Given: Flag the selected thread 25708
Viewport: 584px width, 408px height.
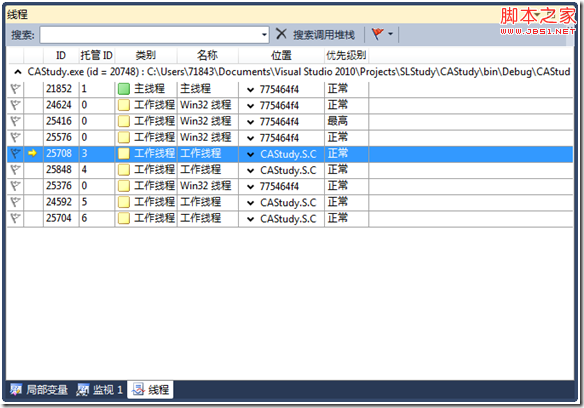Looking at the screenshot, I should (x=15, y=154).
